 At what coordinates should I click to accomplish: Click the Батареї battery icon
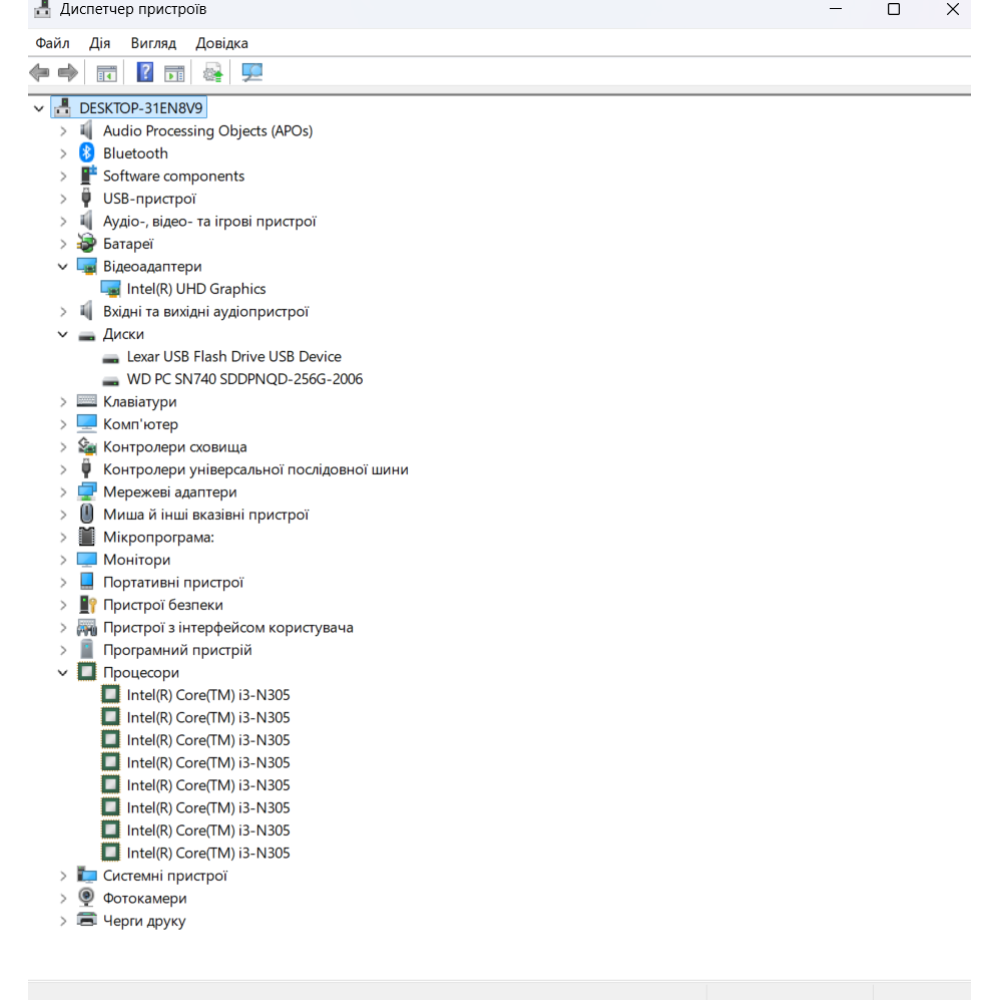coord(87,243)
